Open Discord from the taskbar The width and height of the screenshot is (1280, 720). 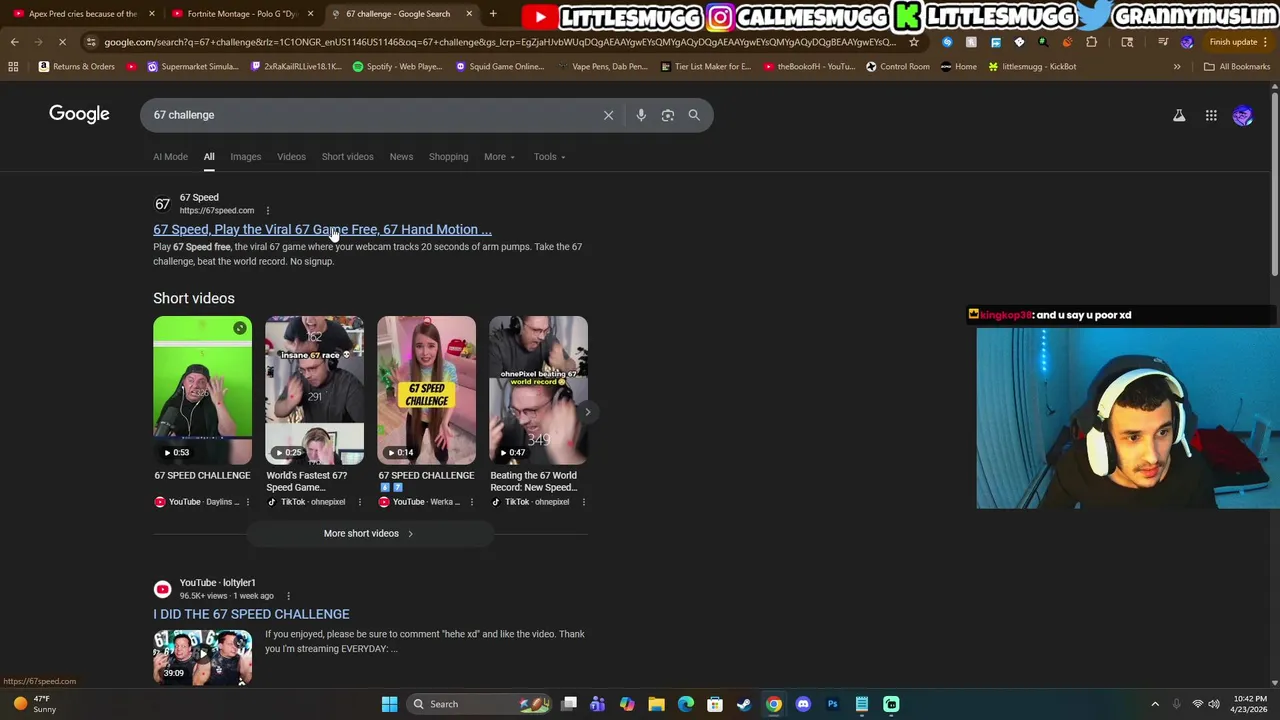pos(803,704)
